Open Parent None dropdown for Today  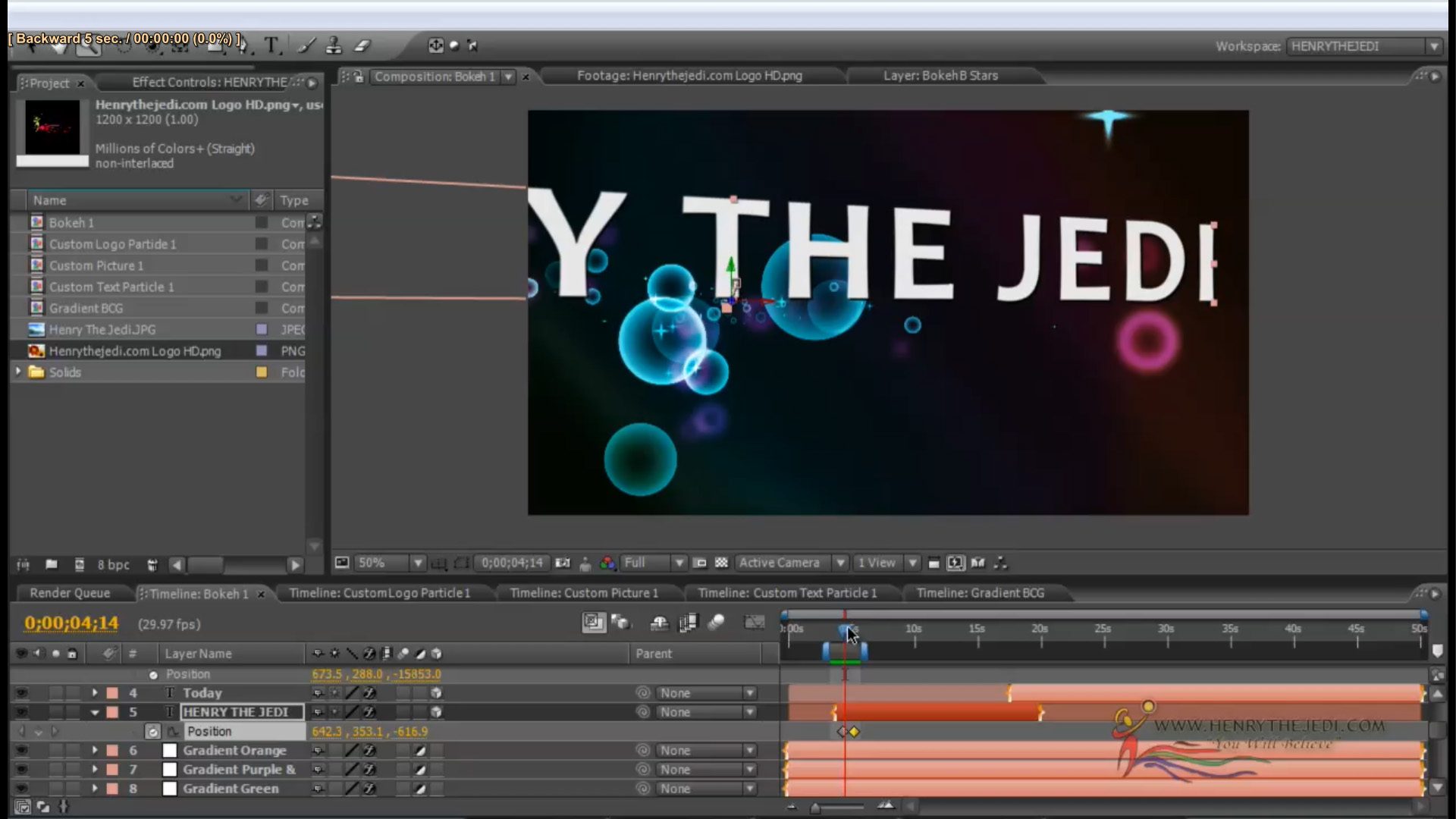pyautogui.click(x=706, y=693)
